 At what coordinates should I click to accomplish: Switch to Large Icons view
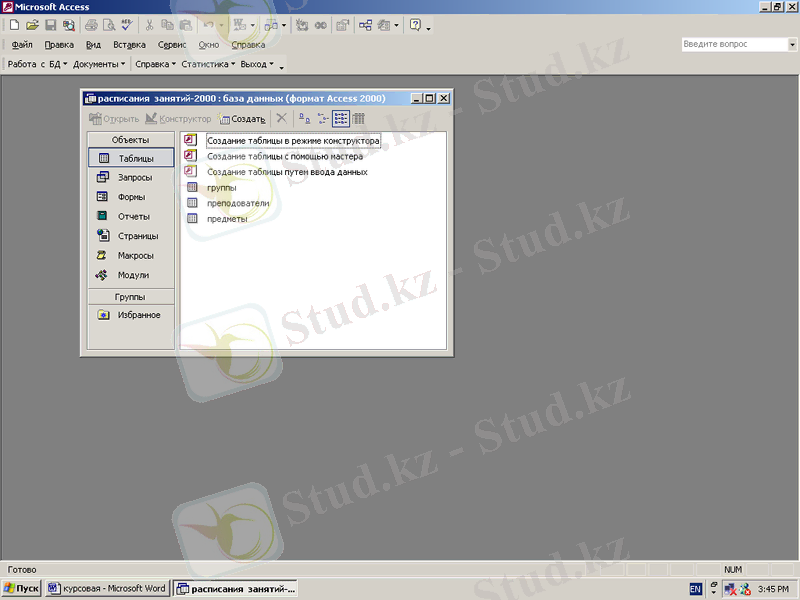point(304,118)
